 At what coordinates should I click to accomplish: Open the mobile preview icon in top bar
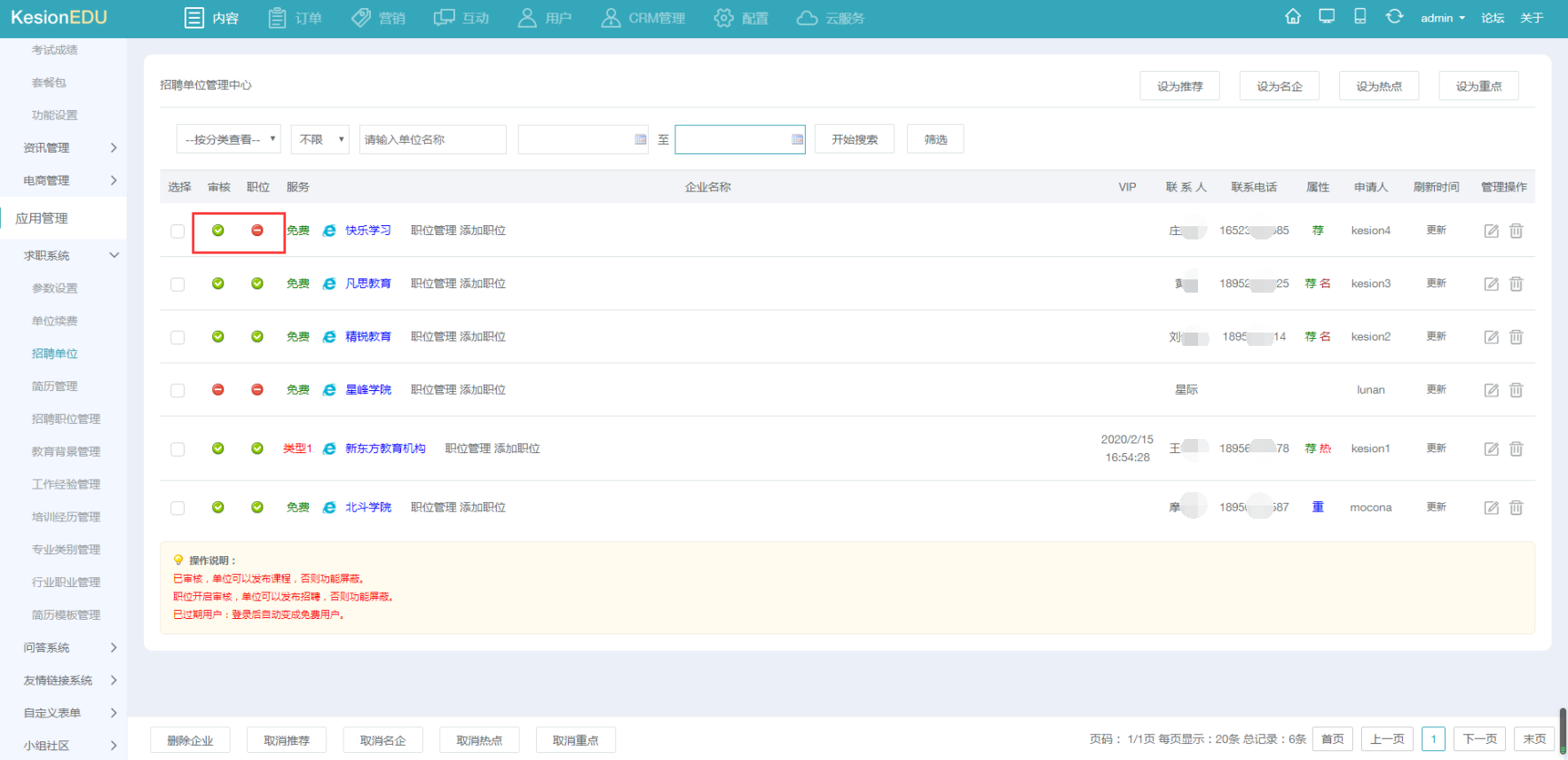pyautogui.click(x=1359, y=17)
